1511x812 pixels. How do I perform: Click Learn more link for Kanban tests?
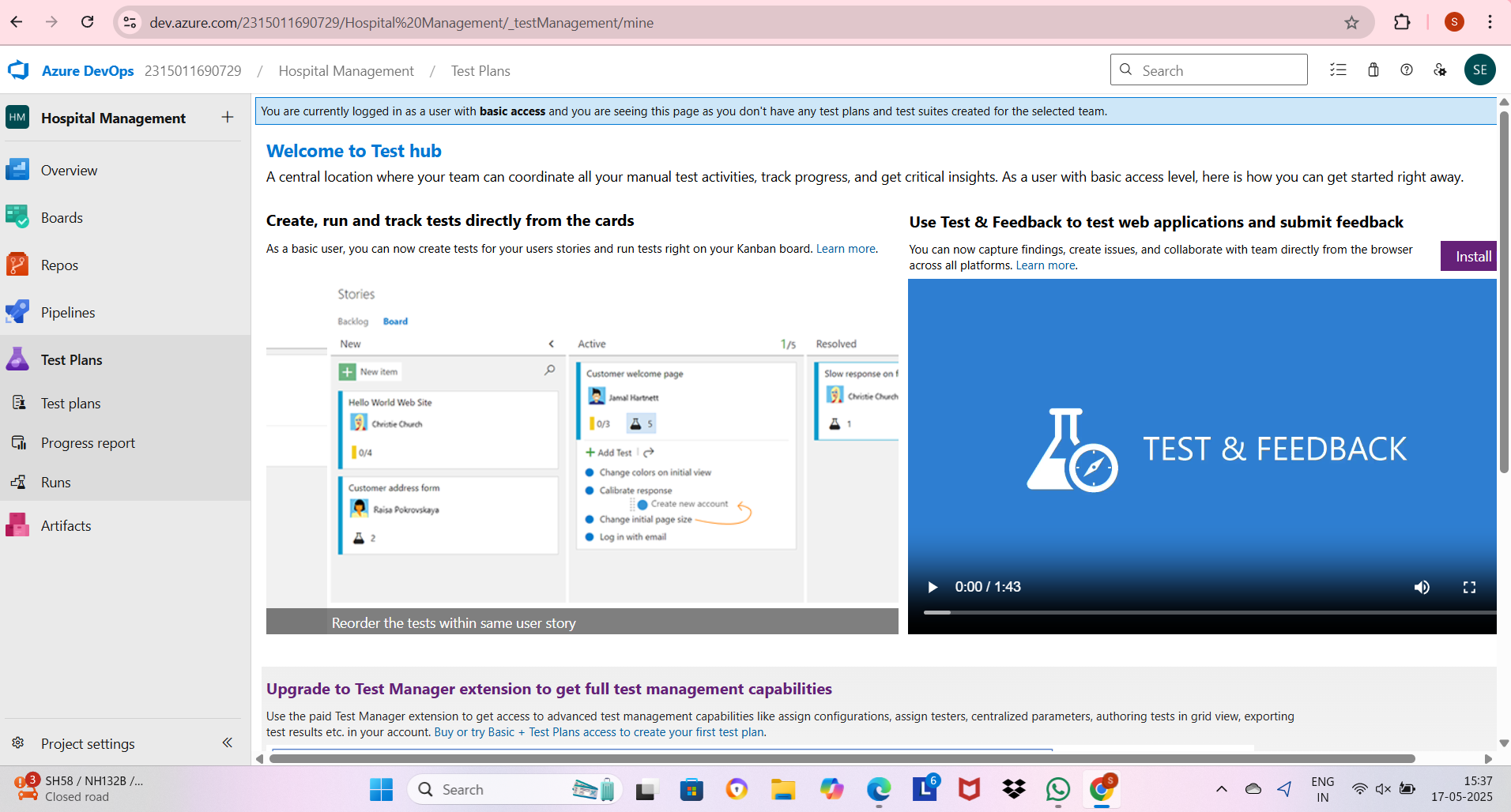coord(846,249)
